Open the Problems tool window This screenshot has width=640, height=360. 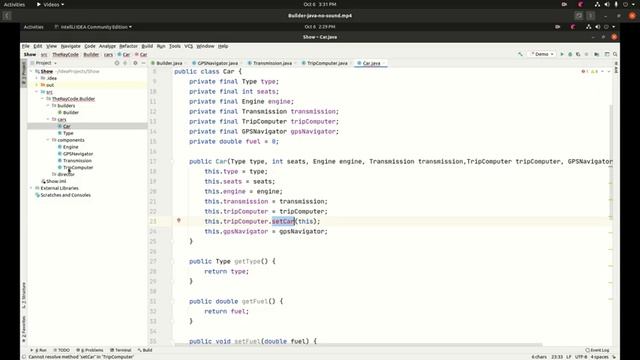[x=90, y=350]
